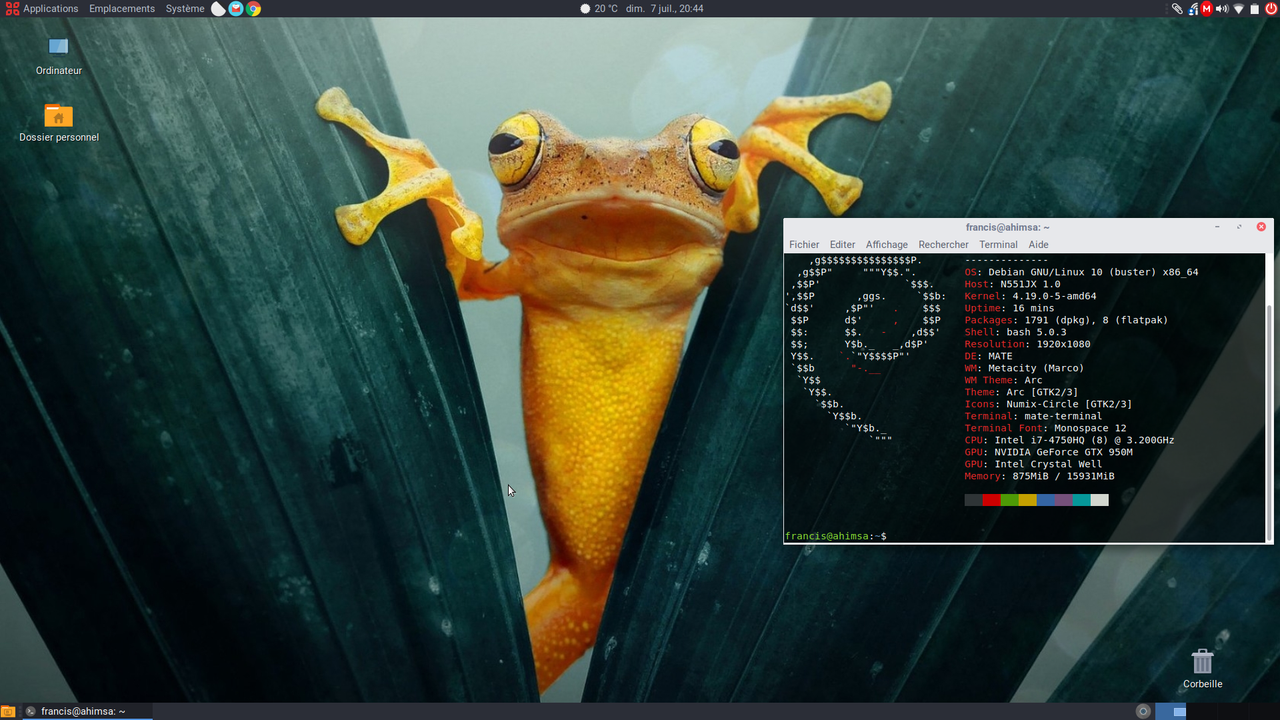Click the red color block in neofetch palette
The height and width of the screenshot is (720, 1280).
pos(992,500)
